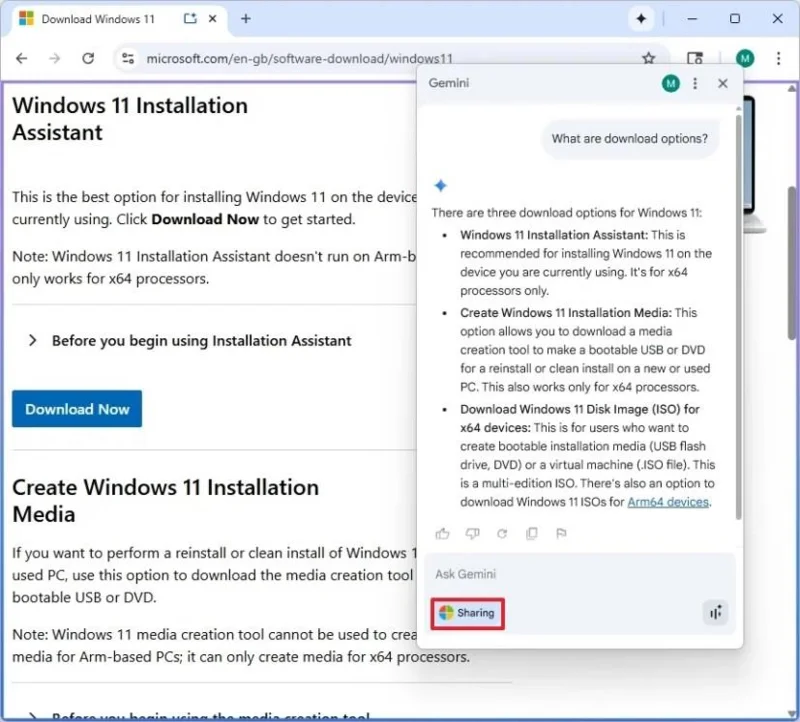Click the Windows 11 Installation Assistant heading
This screenshot has height=722, width=800.
coord(130,119)
